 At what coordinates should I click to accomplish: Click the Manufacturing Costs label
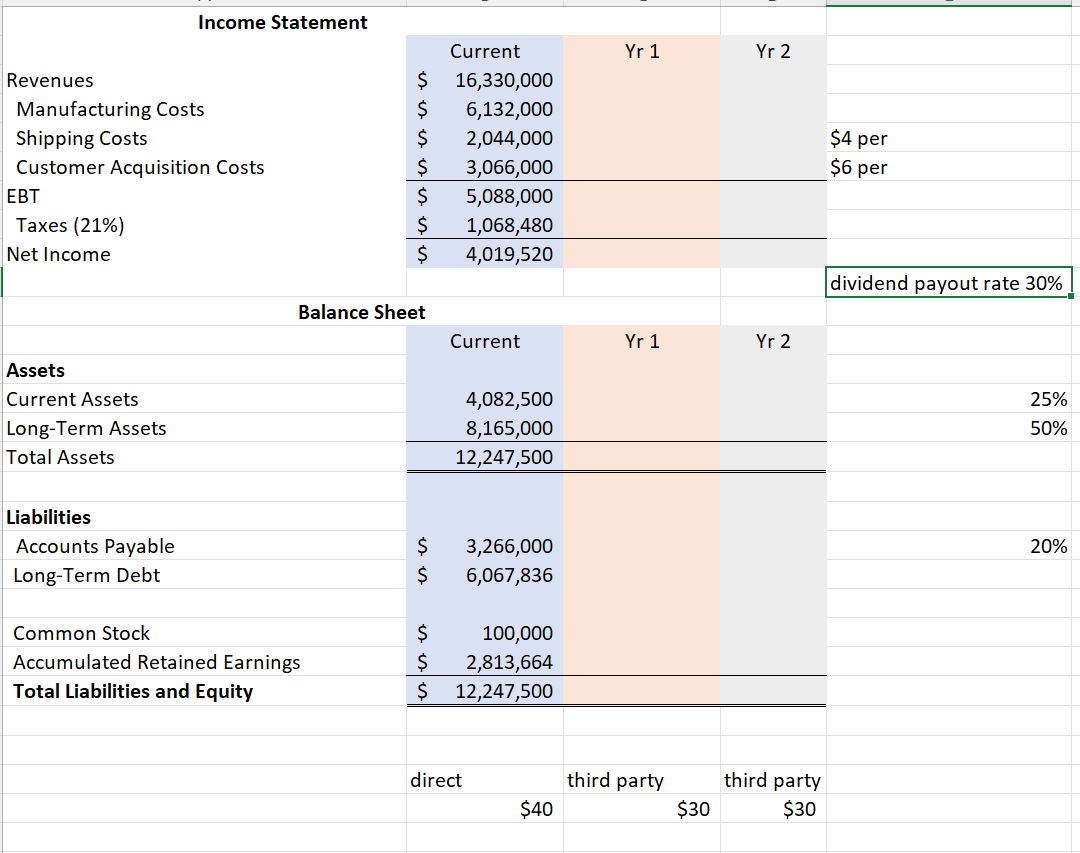pos(110,109)
